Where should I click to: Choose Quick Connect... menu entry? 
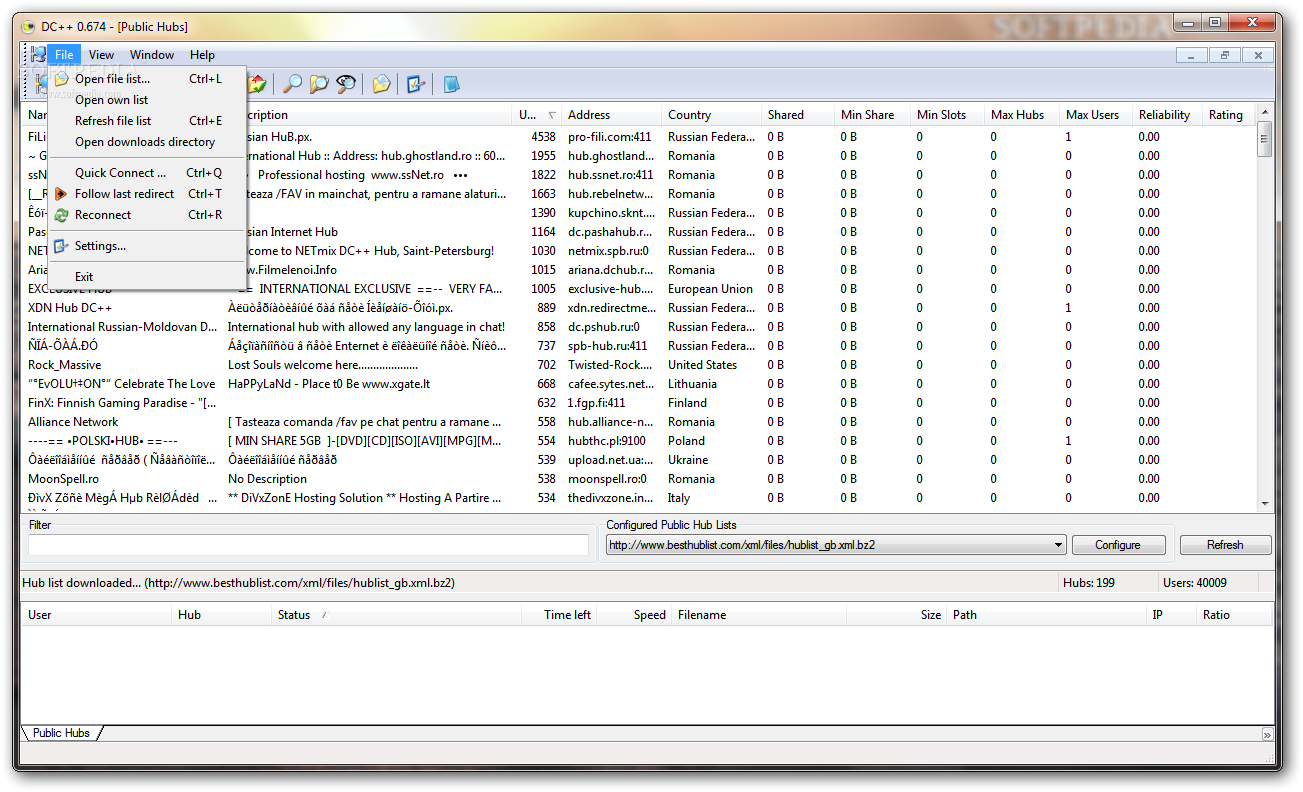(x=147, y=173)
